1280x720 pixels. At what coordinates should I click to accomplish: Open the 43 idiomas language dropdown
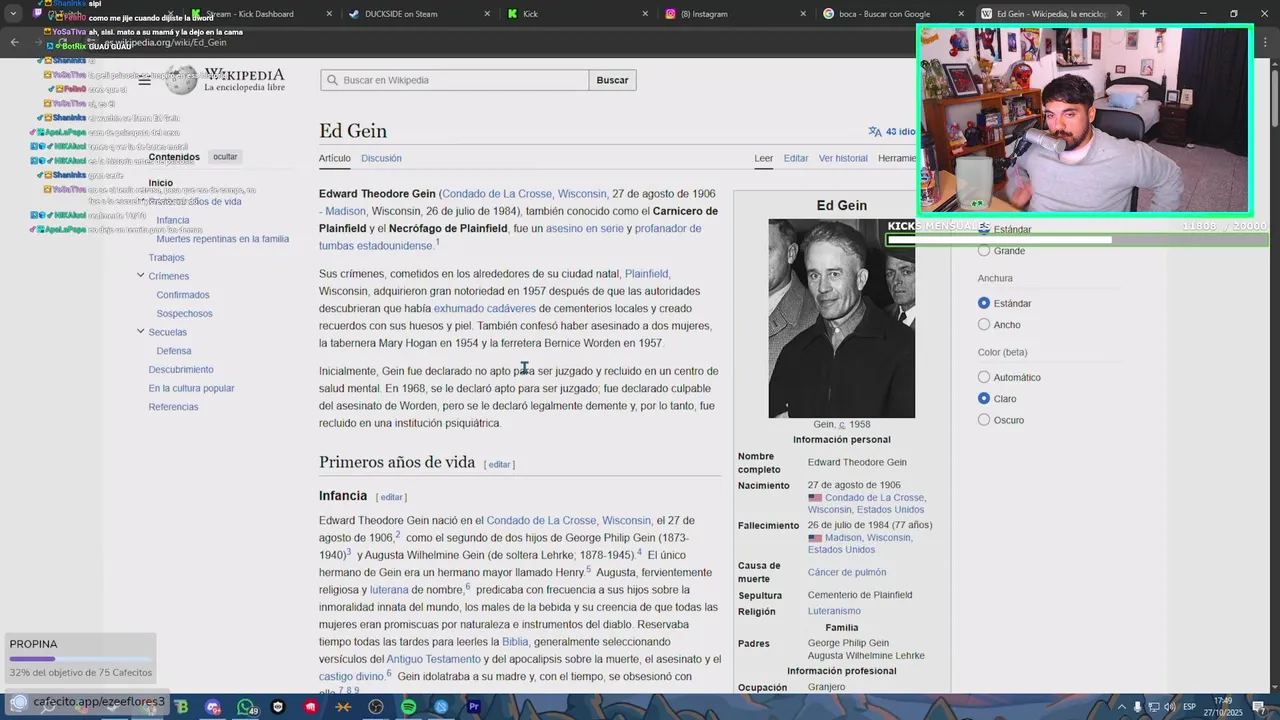tap(891, 131)
